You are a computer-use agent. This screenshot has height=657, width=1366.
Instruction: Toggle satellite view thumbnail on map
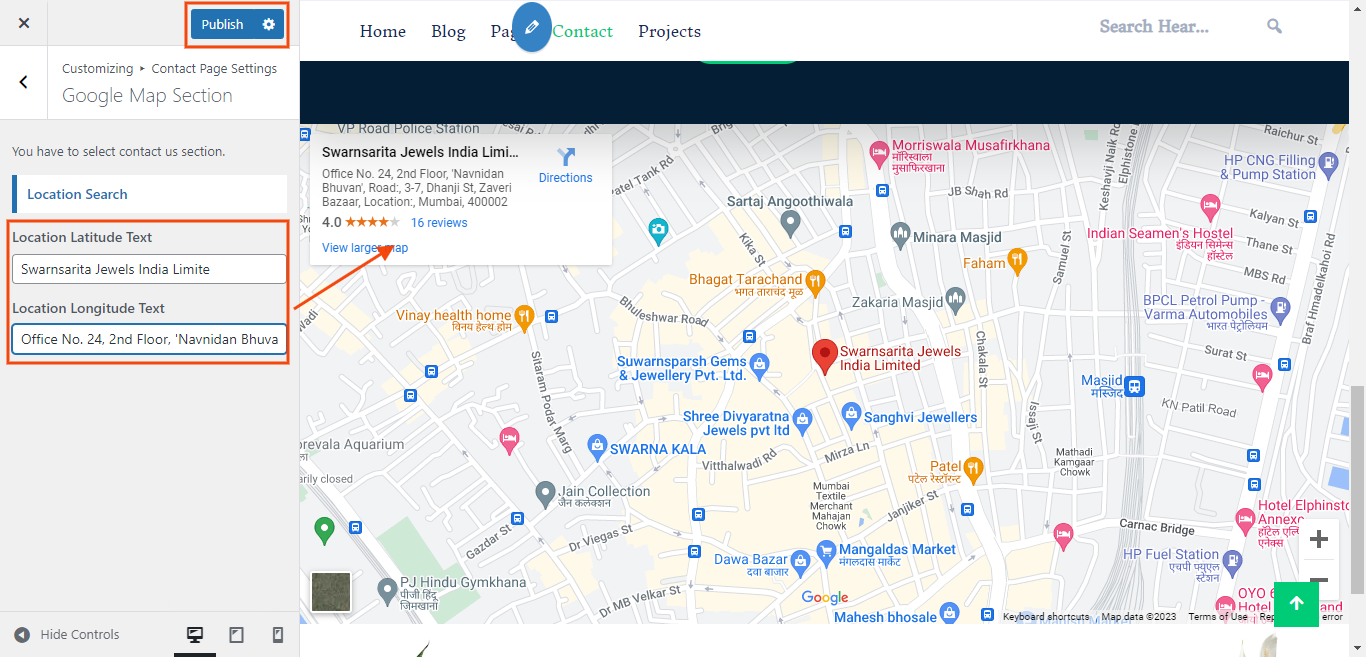pyautogui.click(x=331, y=592)
